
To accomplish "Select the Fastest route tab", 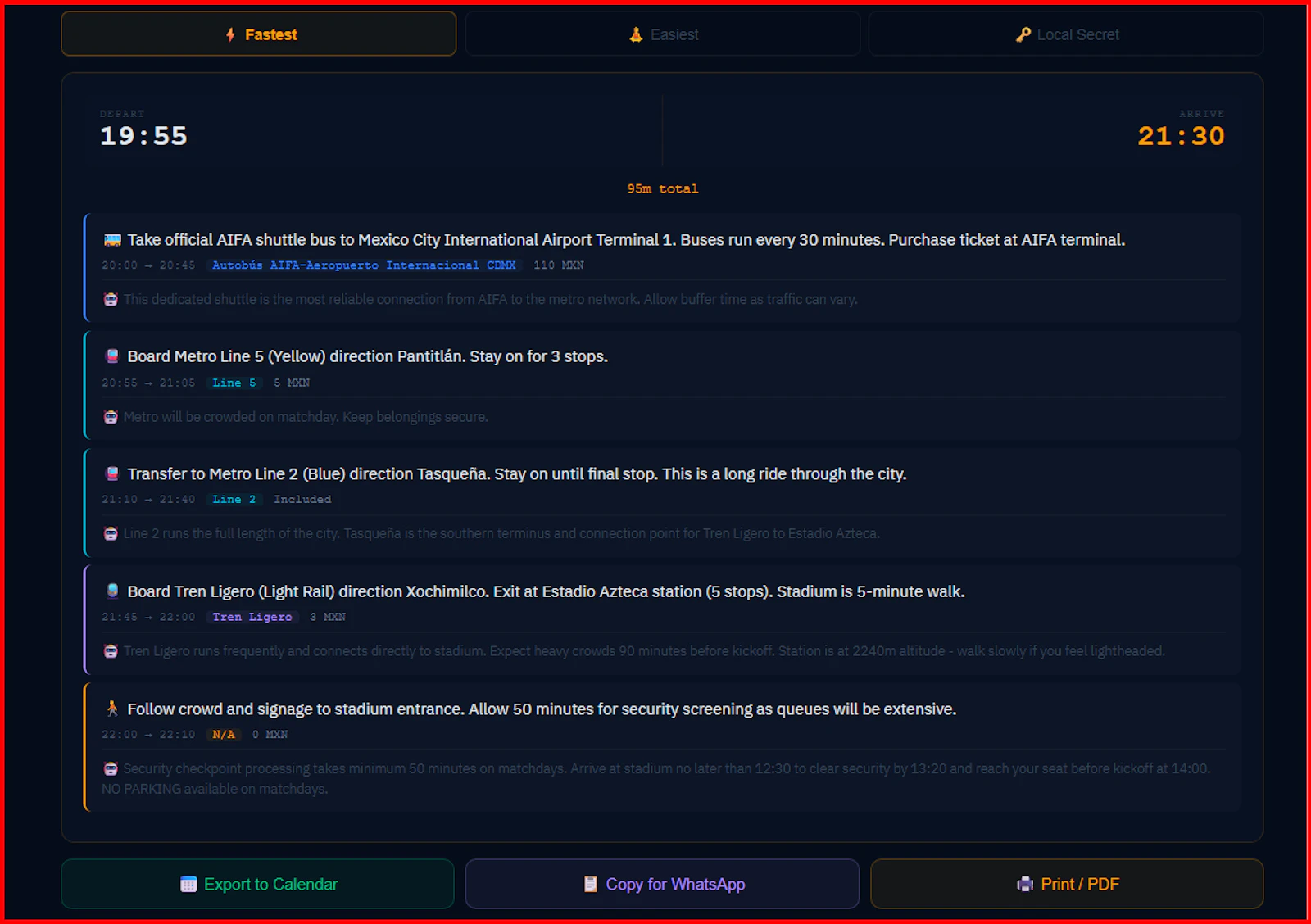I will click(258, 34).
